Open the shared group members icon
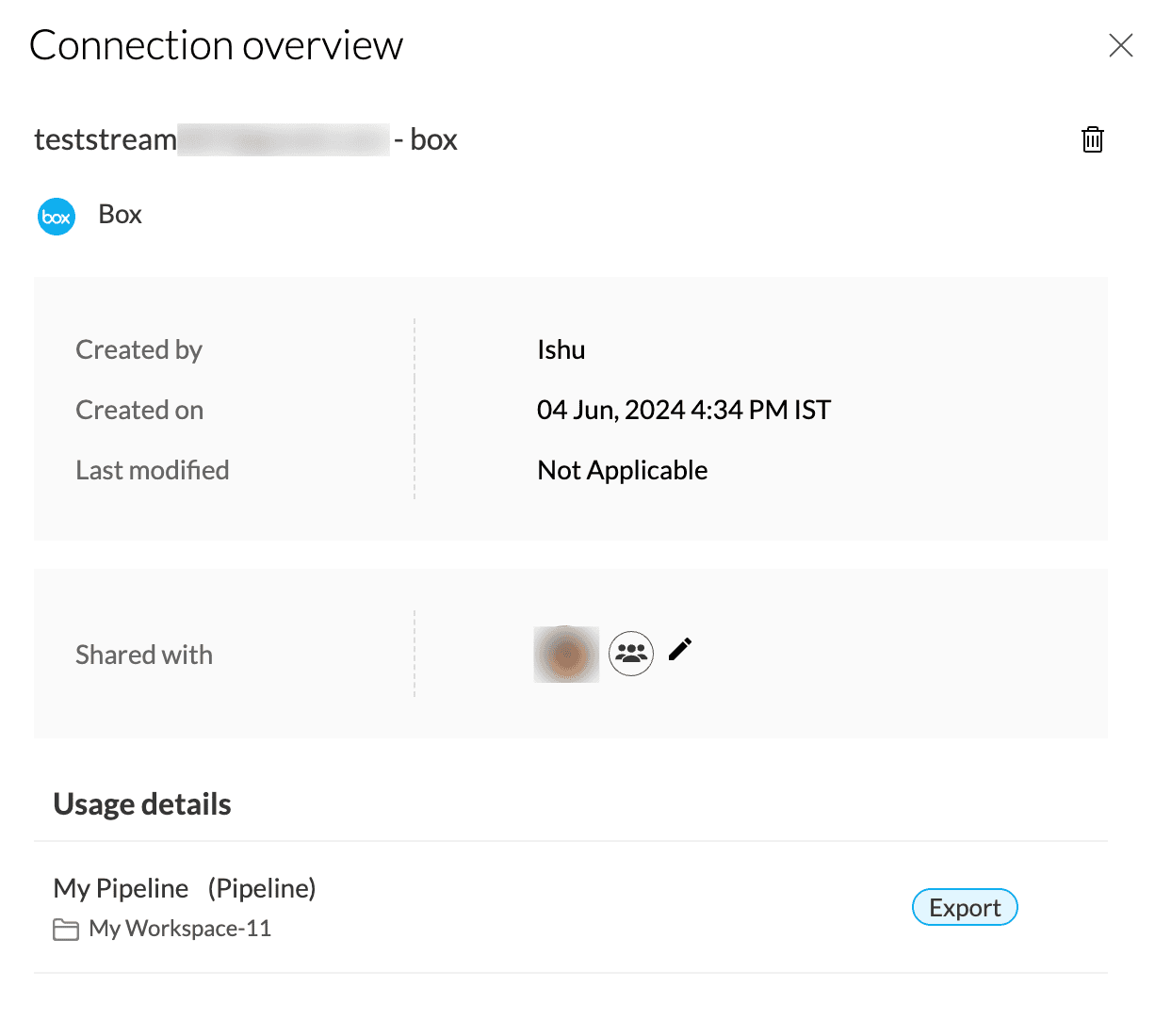Image resolution: width=1155 pixels, height=1036 pixels. [x=631, y=653]
